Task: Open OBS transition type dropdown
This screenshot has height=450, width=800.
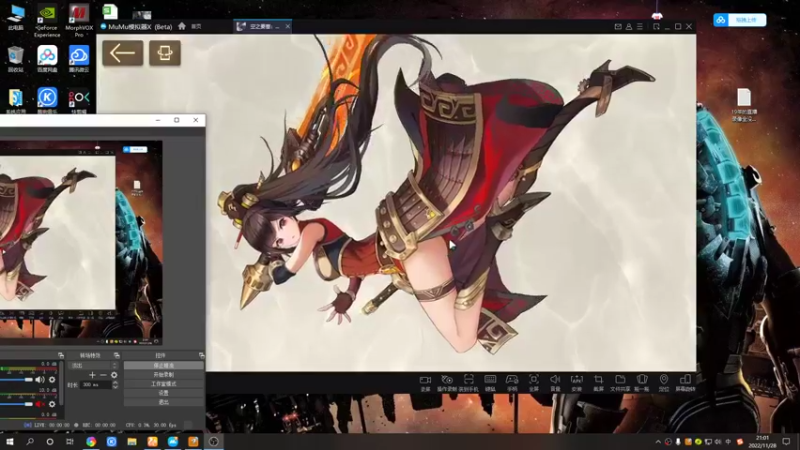Action: 93,365
